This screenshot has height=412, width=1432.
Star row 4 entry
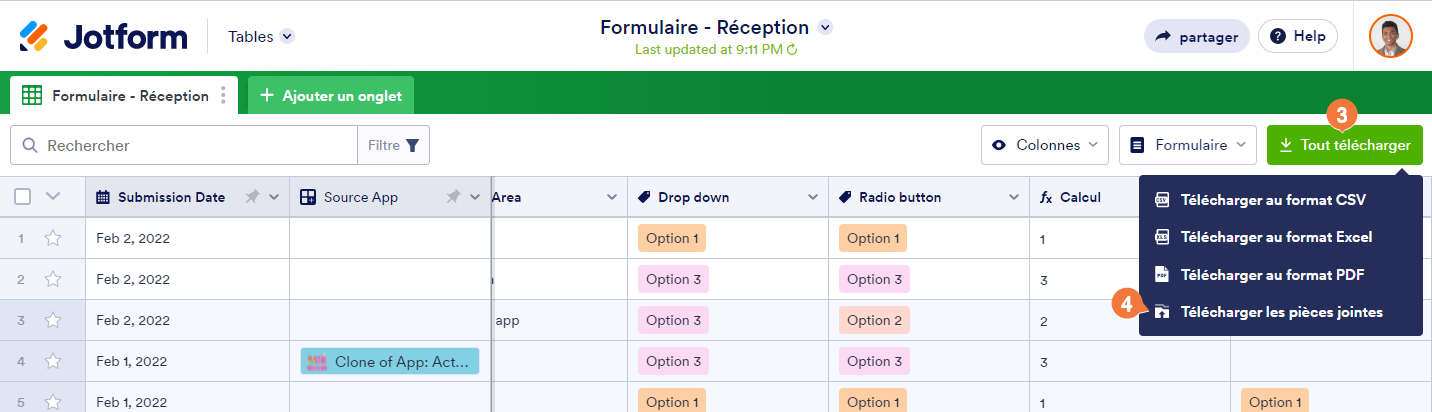[53, 361]
